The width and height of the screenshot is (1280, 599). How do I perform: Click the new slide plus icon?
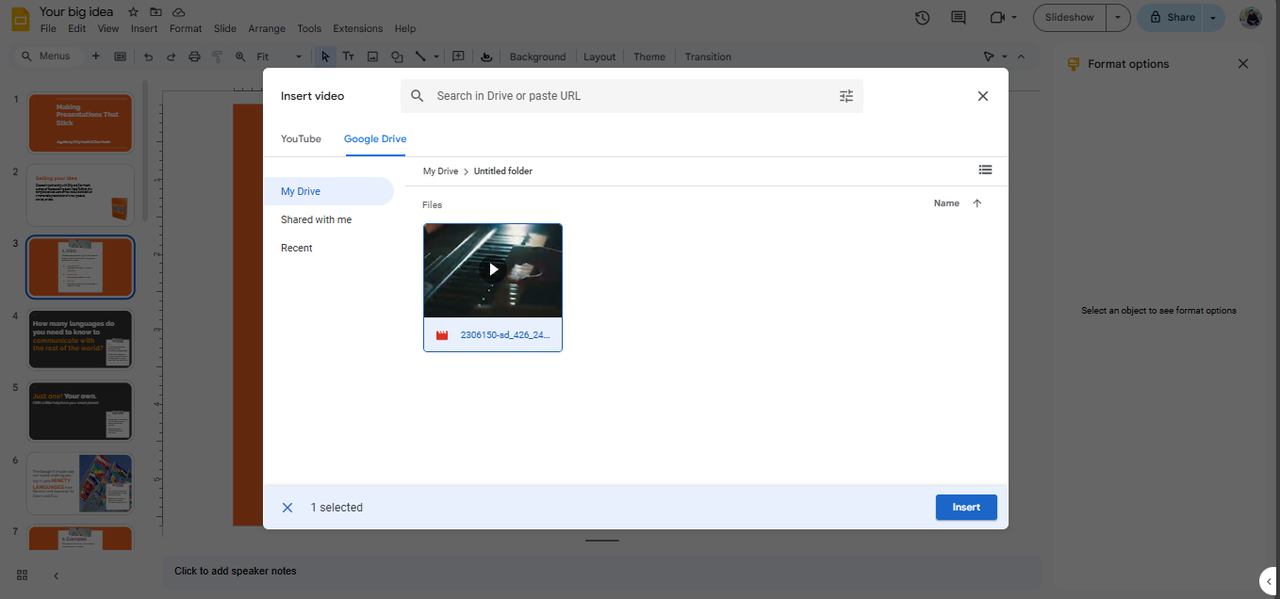pyautogui.click(x=96, y=57)
